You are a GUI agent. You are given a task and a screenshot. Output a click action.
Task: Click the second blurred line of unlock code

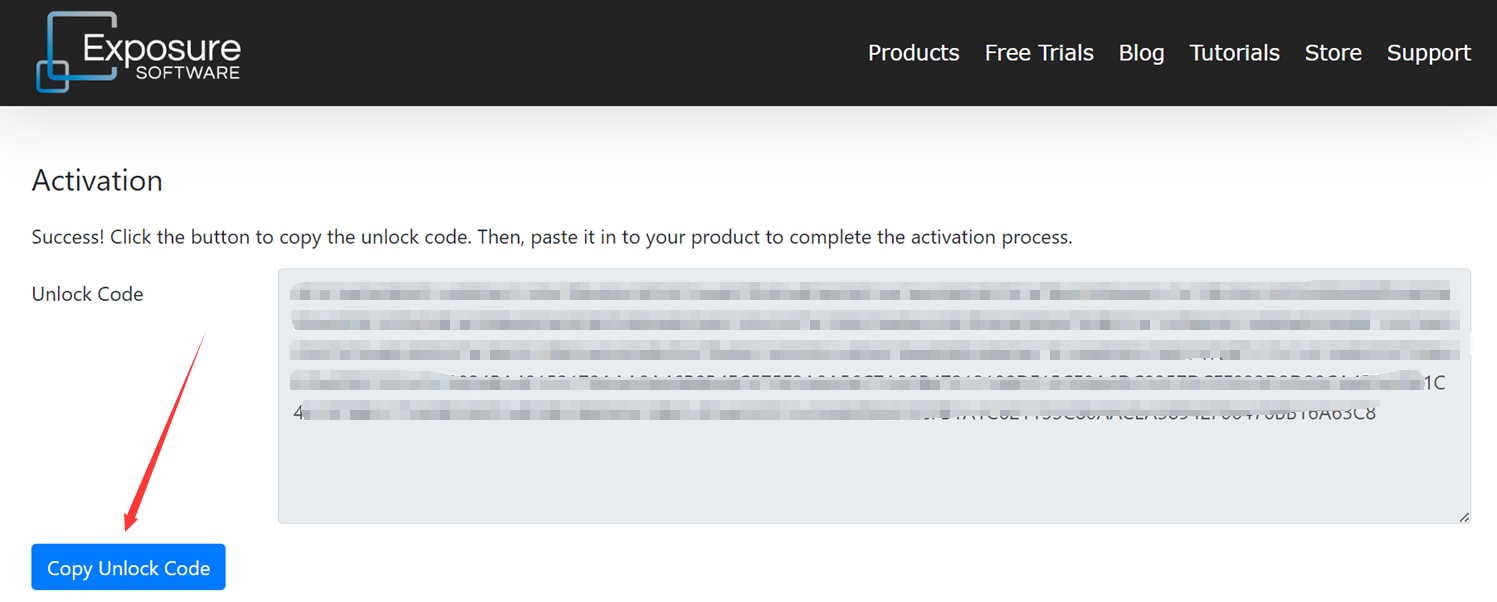click(870, 323)
